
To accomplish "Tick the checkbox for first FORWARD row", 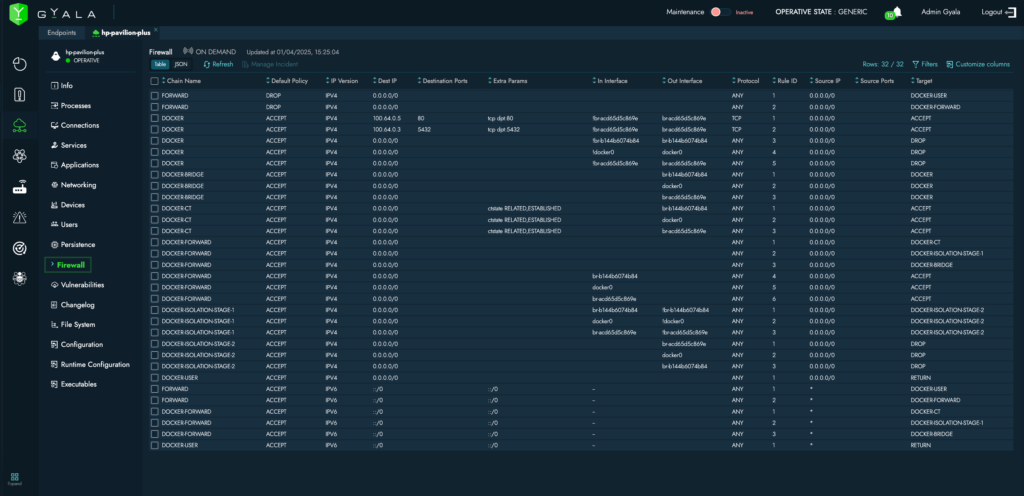I will (x=154, y=95).
